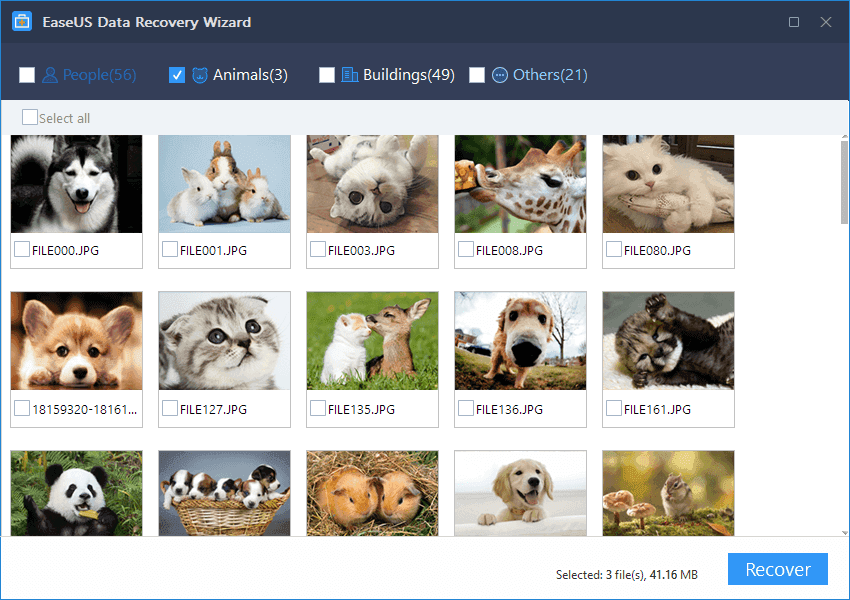Click the EaseUS logo in the title bar
Image resolution: width=850 pixels, height=600 pixels.
click(x=21, y=20)
